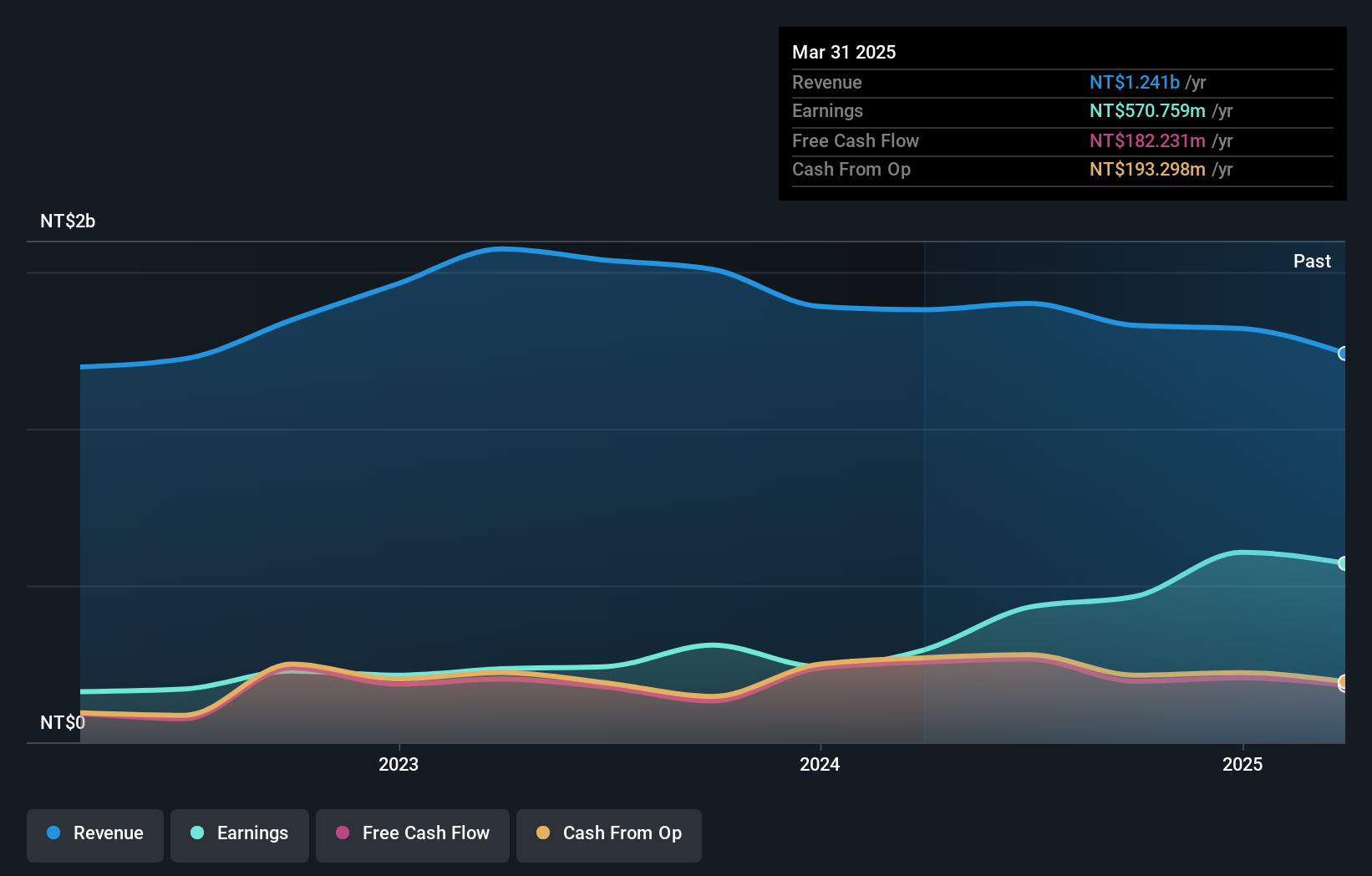Click the 2023 x-axis label
Image resolution: width=1372 pixels, height=876 pixels.
pyautogui.click(x=399, y=764)
